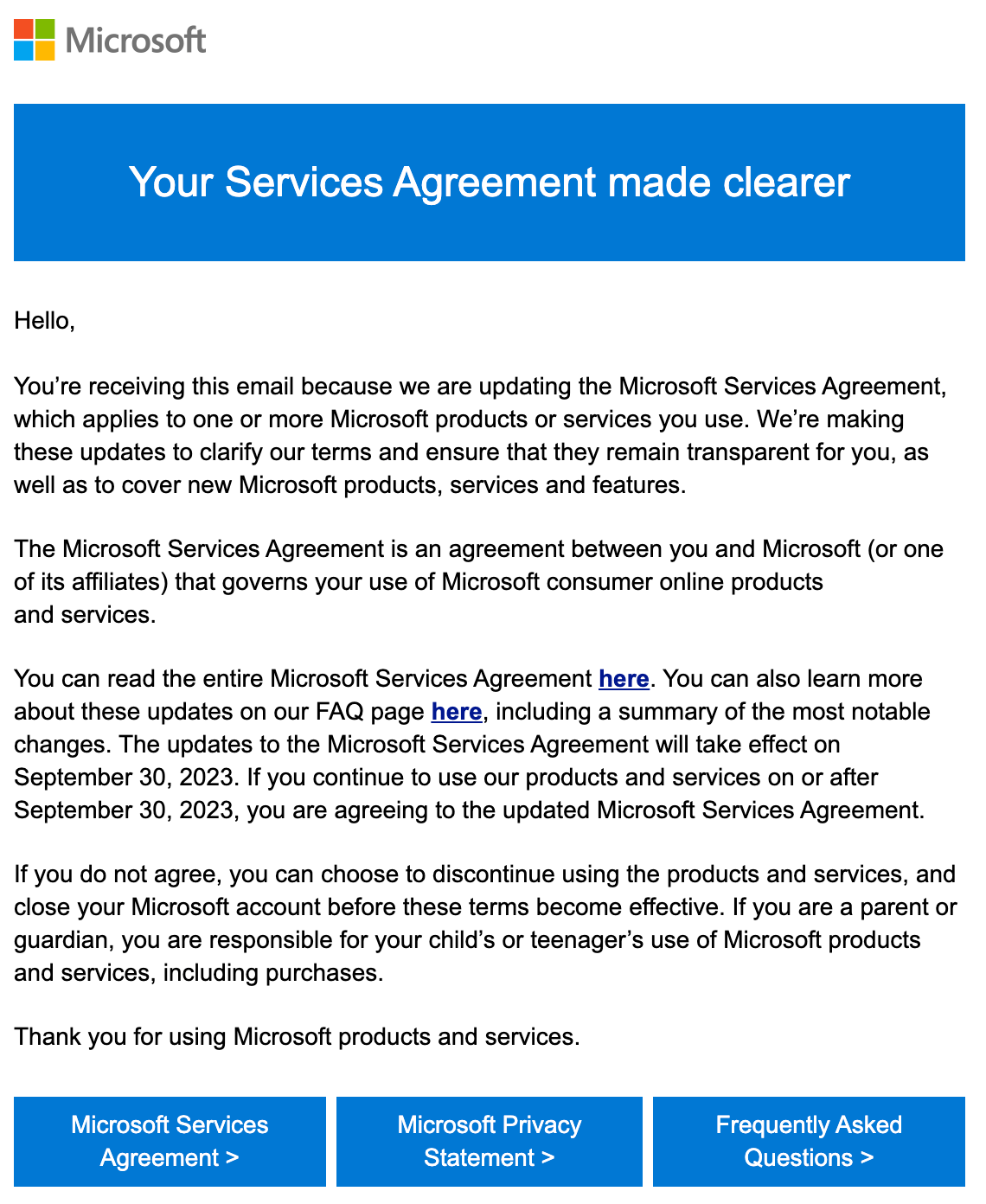The image size is (986, 1204).
Task: Follow the 'here' link after FAQ page
Action: [x=456, y=712]
